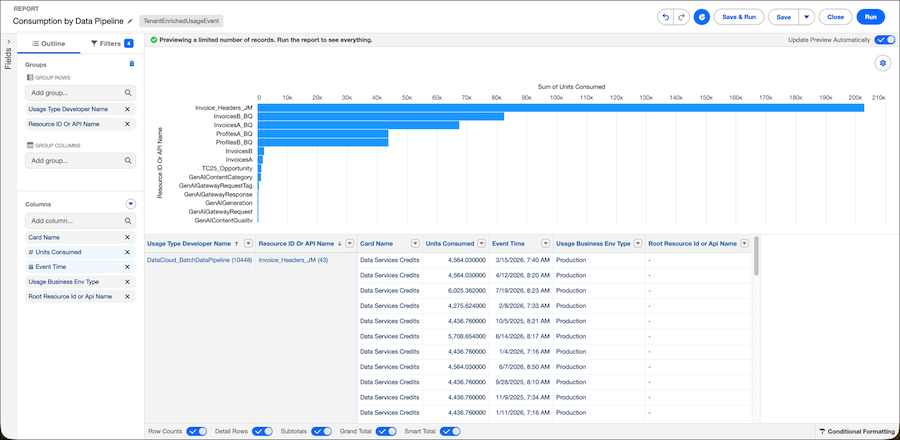Screen dimensions: 900x440
Task: Click Save & Run button
Action: click(x=739, y=17)
